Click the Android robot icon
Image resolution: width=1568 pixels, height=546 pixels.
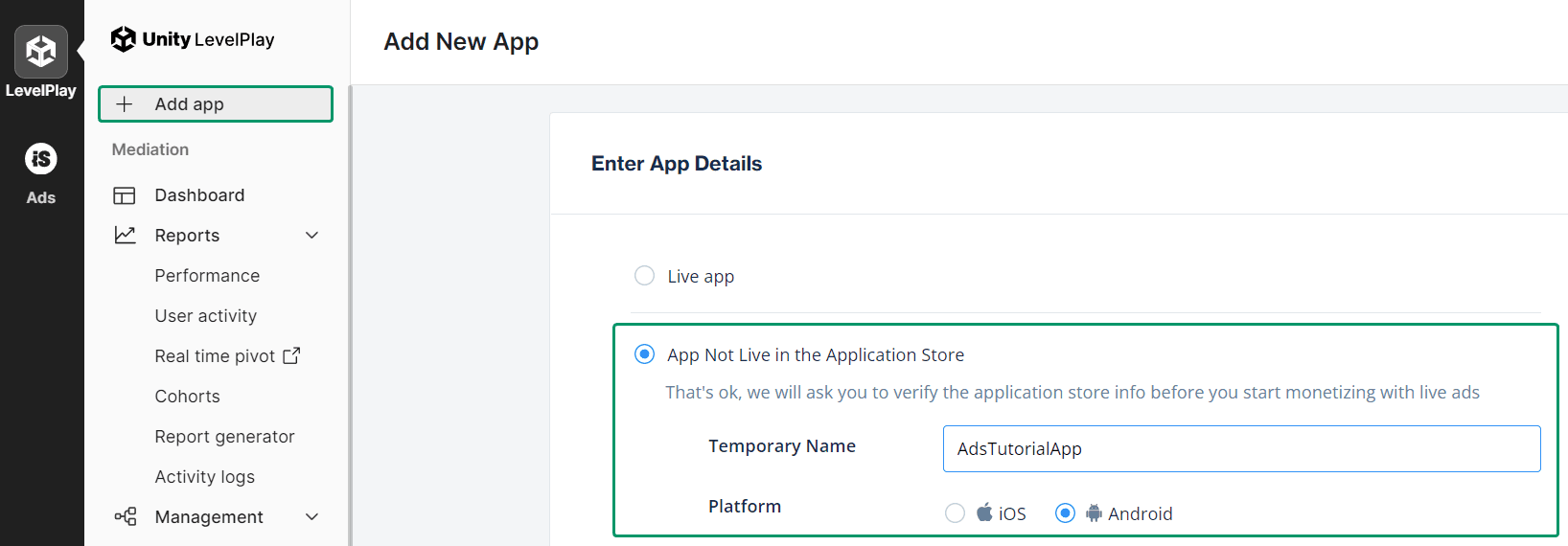click(1094, 513)
